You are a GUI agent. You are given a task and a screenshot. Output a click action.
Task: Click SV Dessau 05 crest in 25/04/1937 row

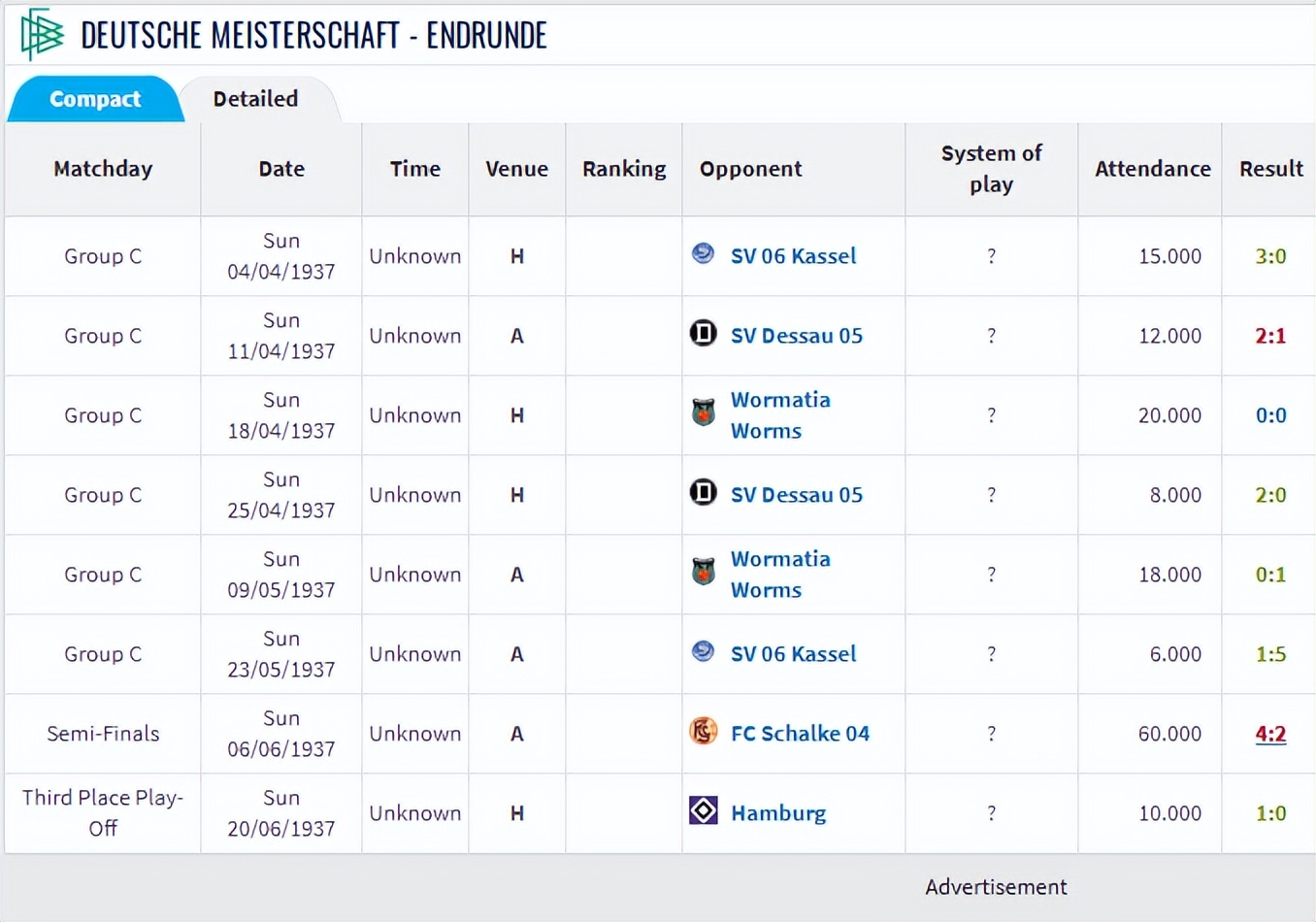(703, 493)
